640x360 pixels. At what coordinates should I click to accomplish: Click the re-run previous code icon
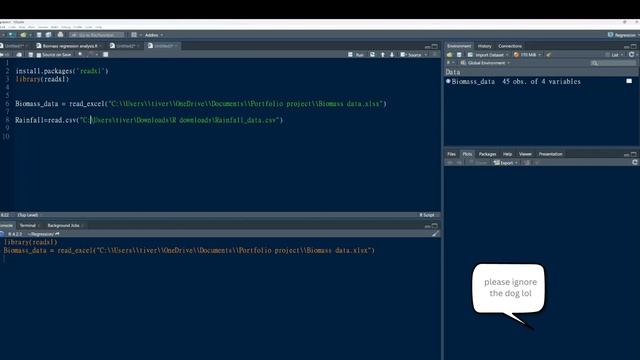point(372,55)
